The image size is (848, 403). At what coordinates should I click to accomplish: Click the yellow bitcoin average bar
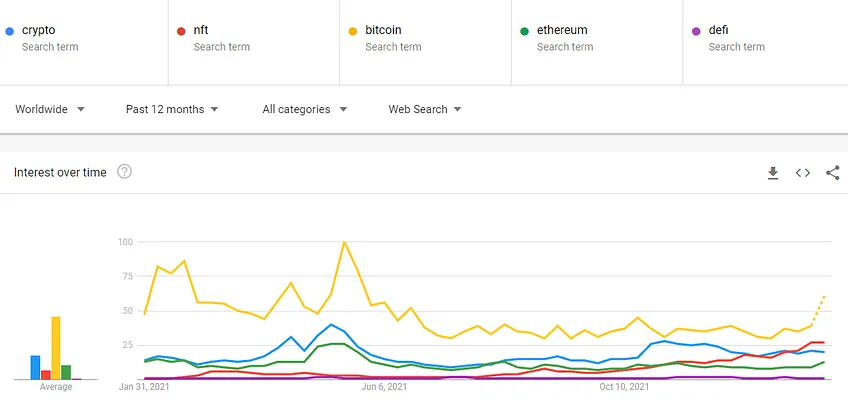pyautogui.click(x=56, y=348)
